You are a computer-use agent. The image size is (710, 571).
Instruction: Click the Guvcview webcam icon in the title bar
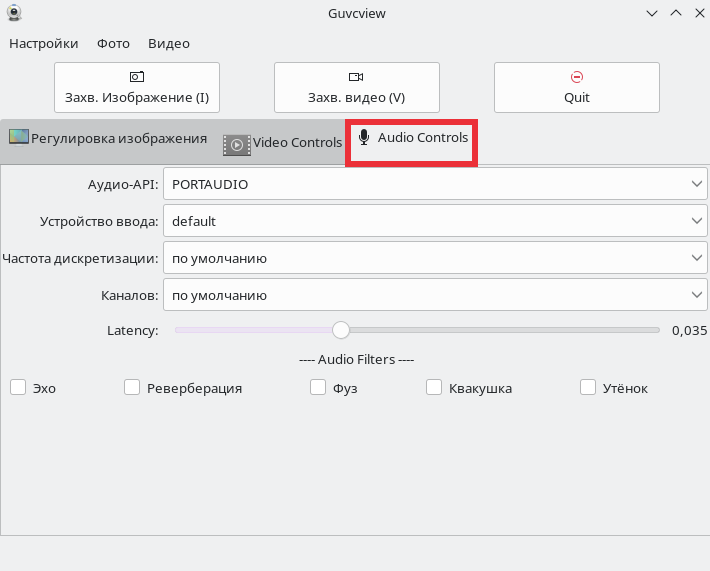click(14, 13)
